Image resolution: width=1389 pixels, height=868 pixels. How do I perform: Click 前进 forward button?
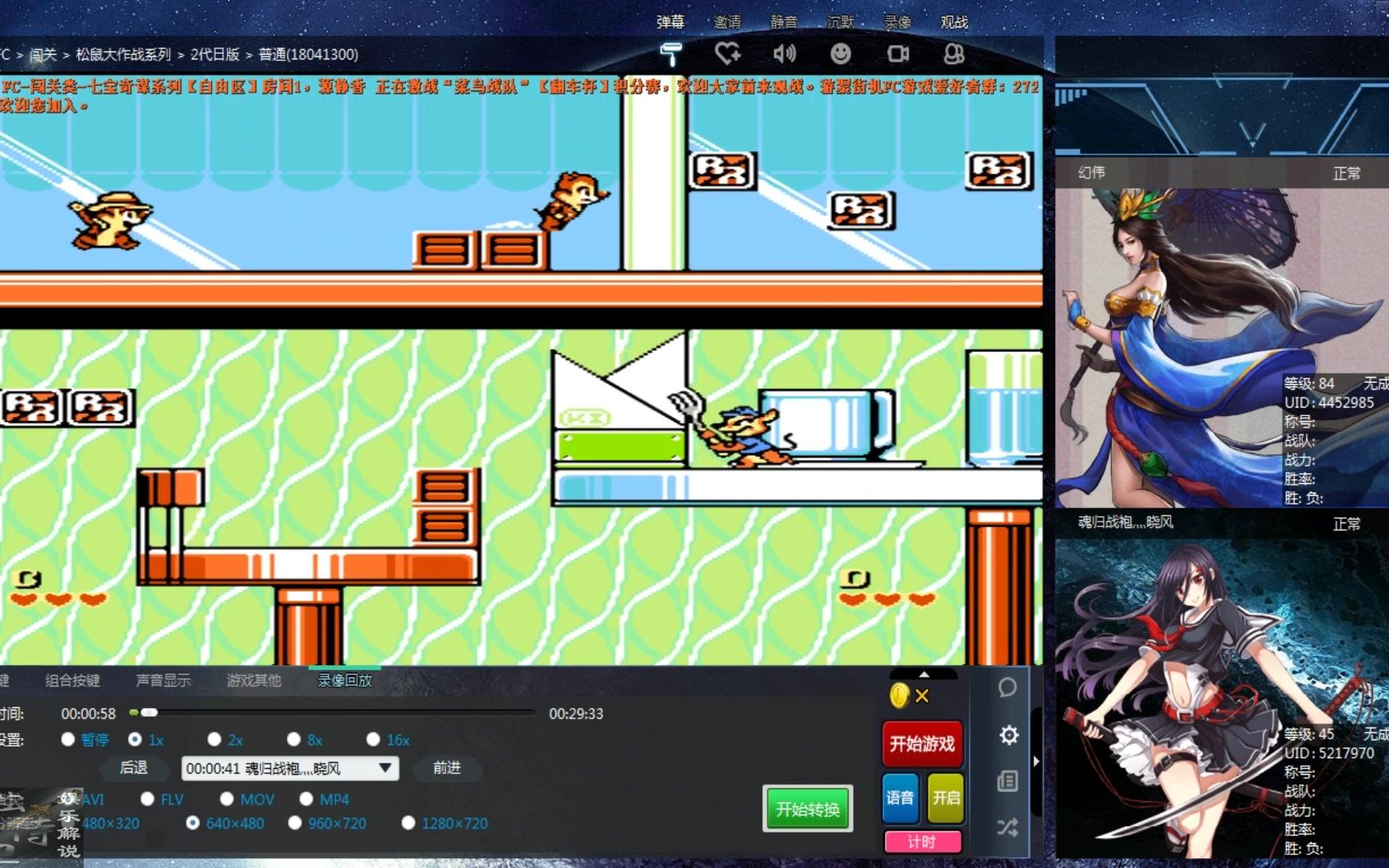coord(447,768)
